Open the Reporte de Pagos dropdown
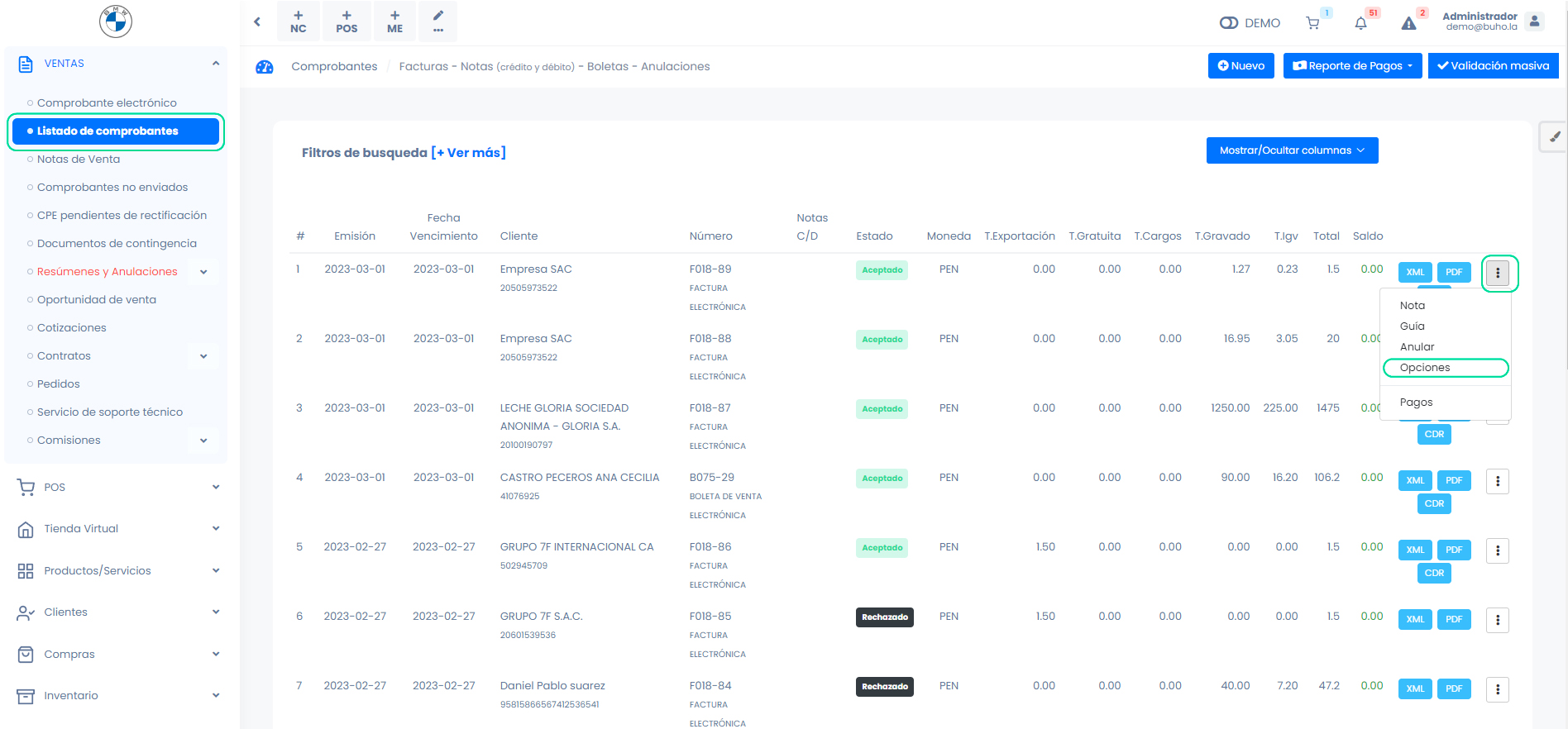The width and height of the screenshot is (1568, 729). (x=1352, y=66)
